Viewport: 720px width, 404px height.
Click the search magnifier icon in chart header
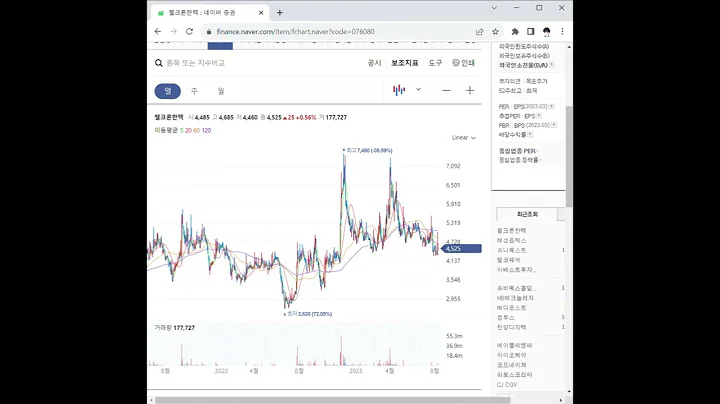point(158,63)
